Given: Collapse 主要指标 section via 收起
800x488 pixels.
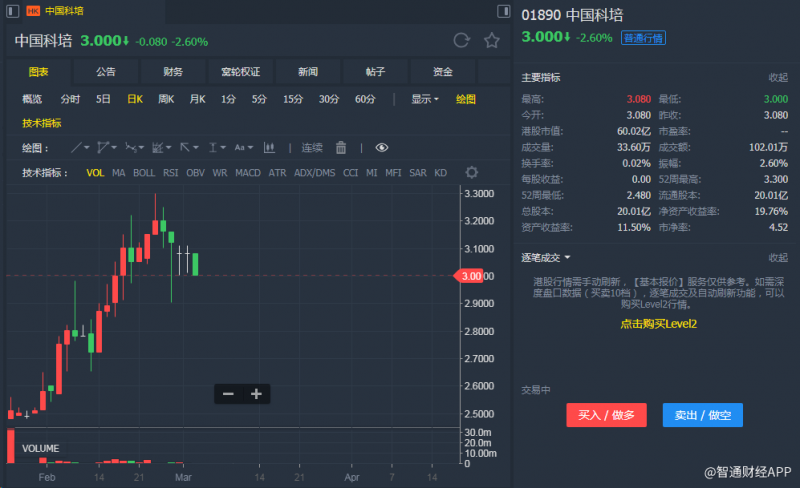Looking at the screenshot, I should point(778,78).
